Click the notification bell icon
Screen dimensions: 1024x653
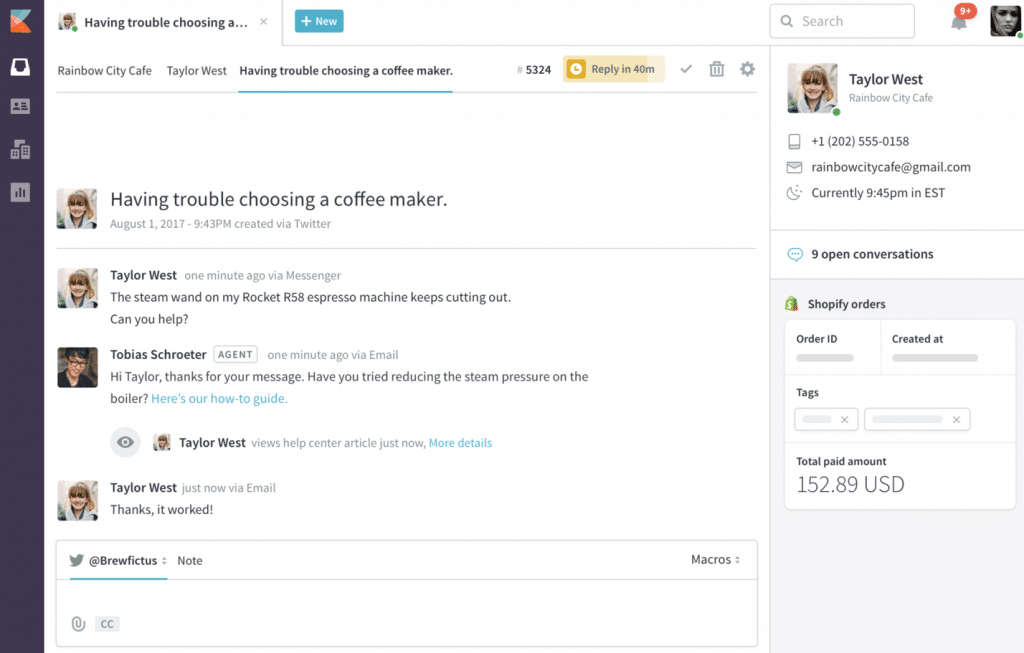pyautogui.click(x=959, y=21)
